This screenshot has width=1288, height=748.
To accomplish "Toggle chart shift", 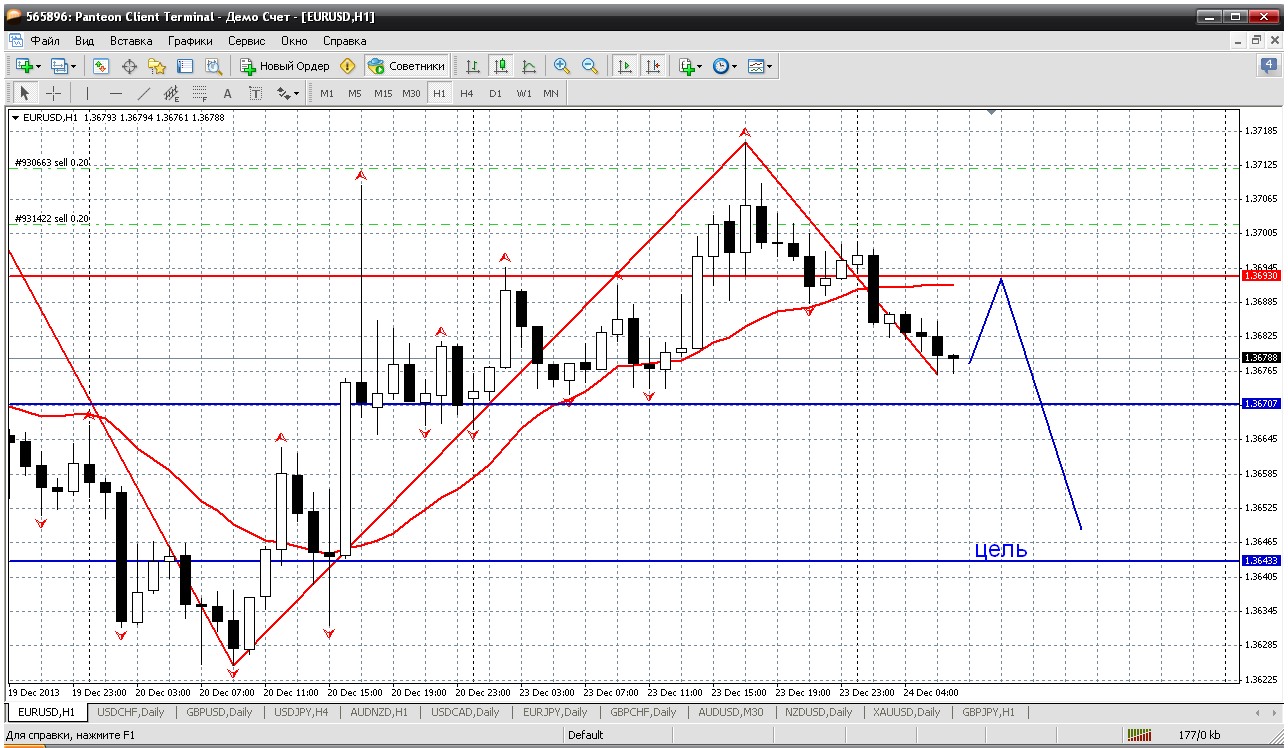I will point(653,66).
